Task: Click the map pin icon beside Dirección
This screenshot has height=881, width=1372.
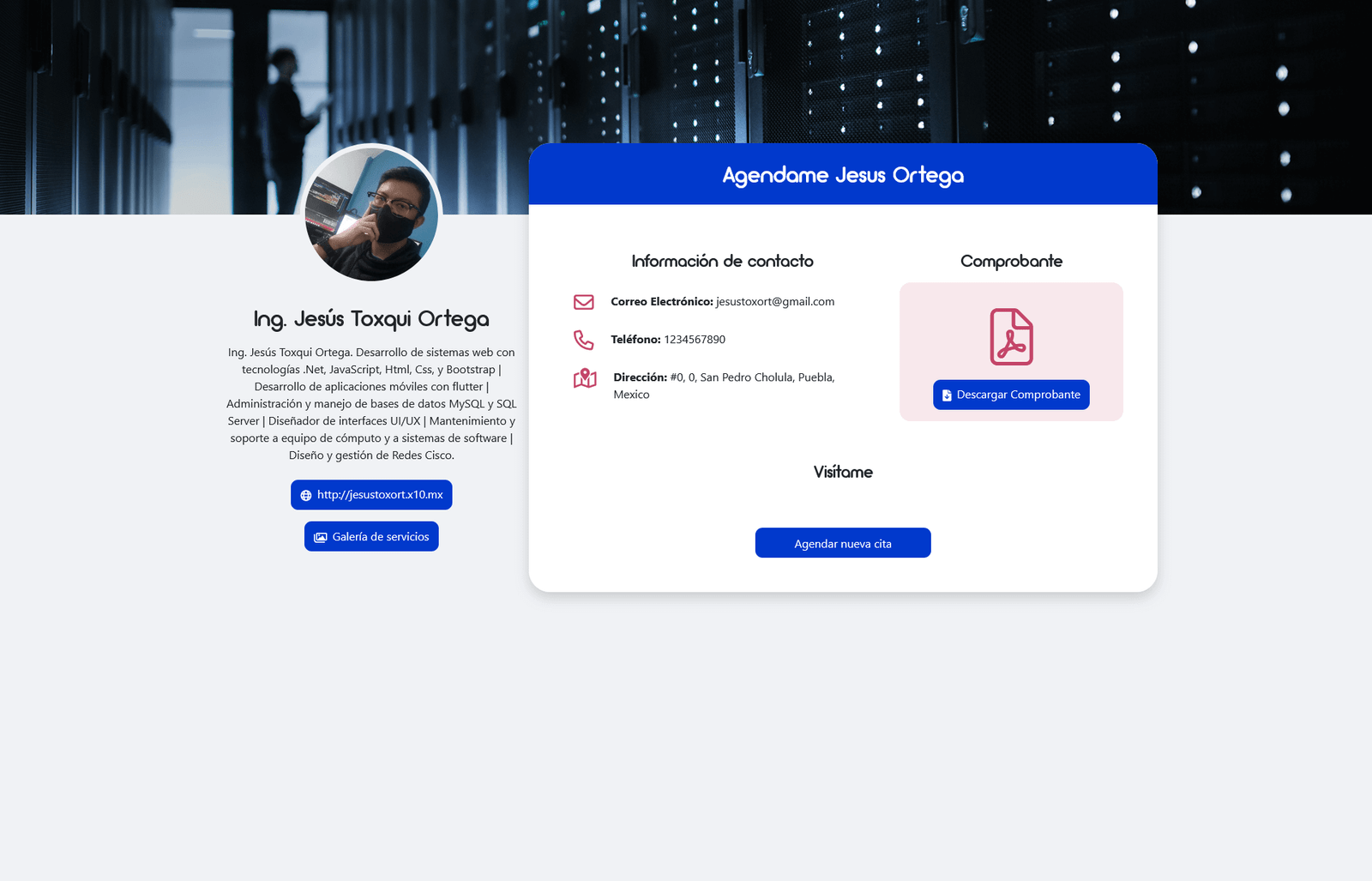Action: pos(585,378)
